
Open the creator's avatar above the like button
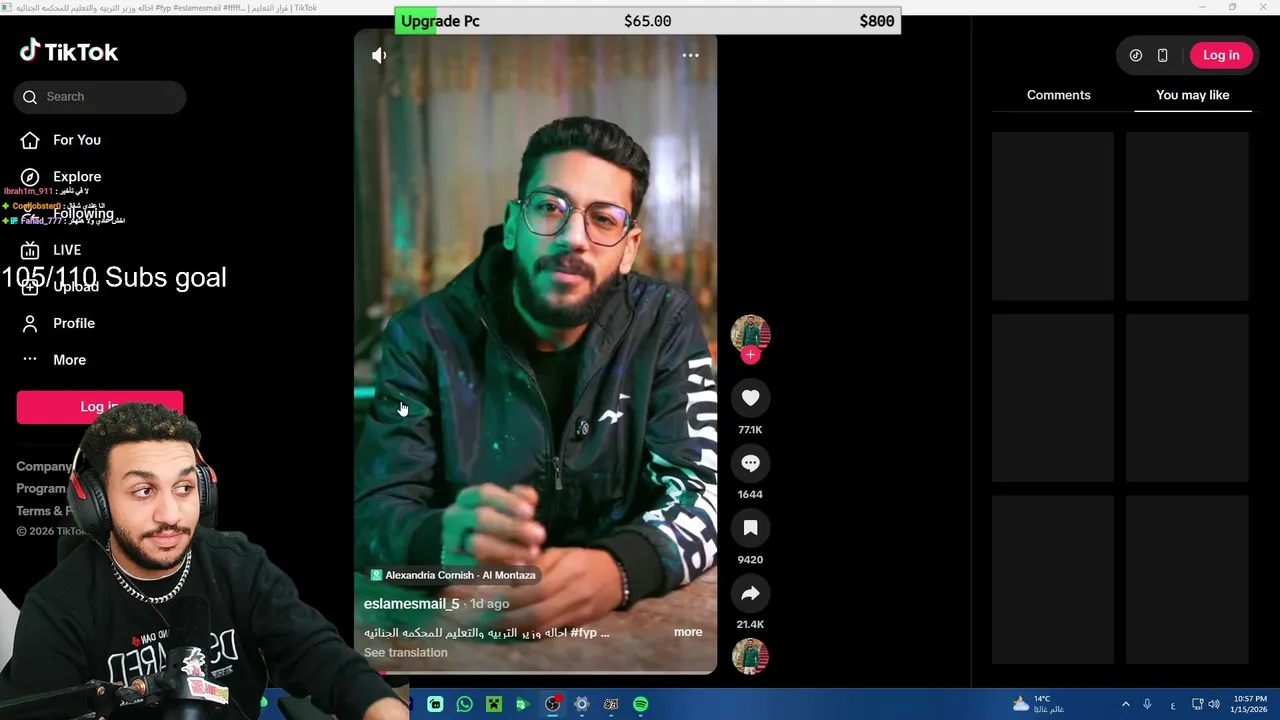pyautogui.click(x=750, y=333)
